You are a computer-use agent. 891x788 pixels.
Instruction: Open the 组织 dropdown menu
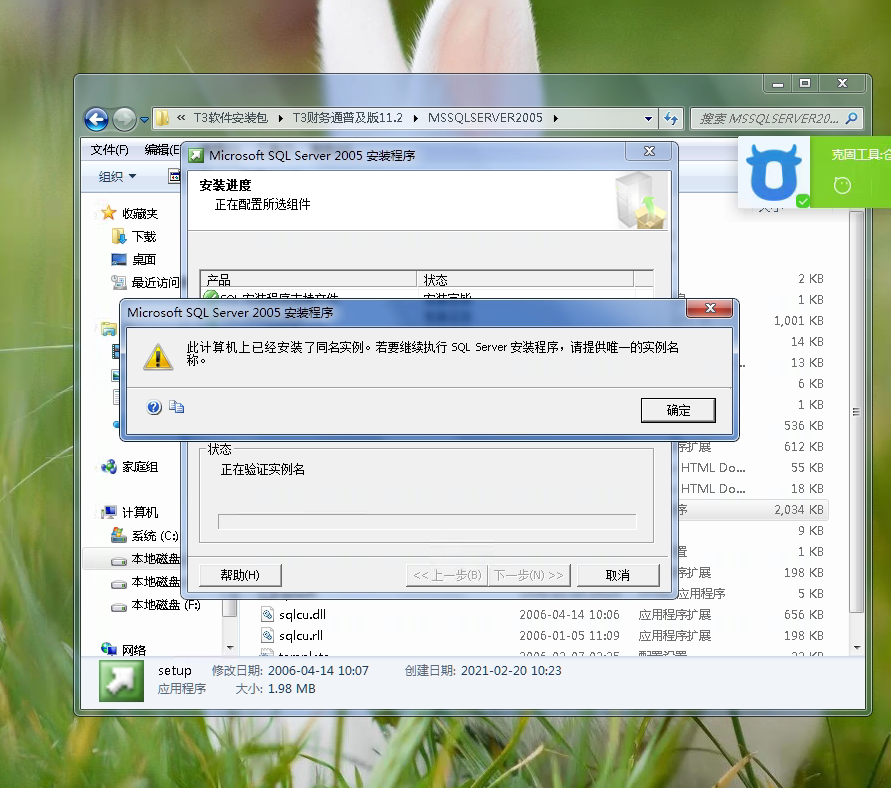click(117, 177)
